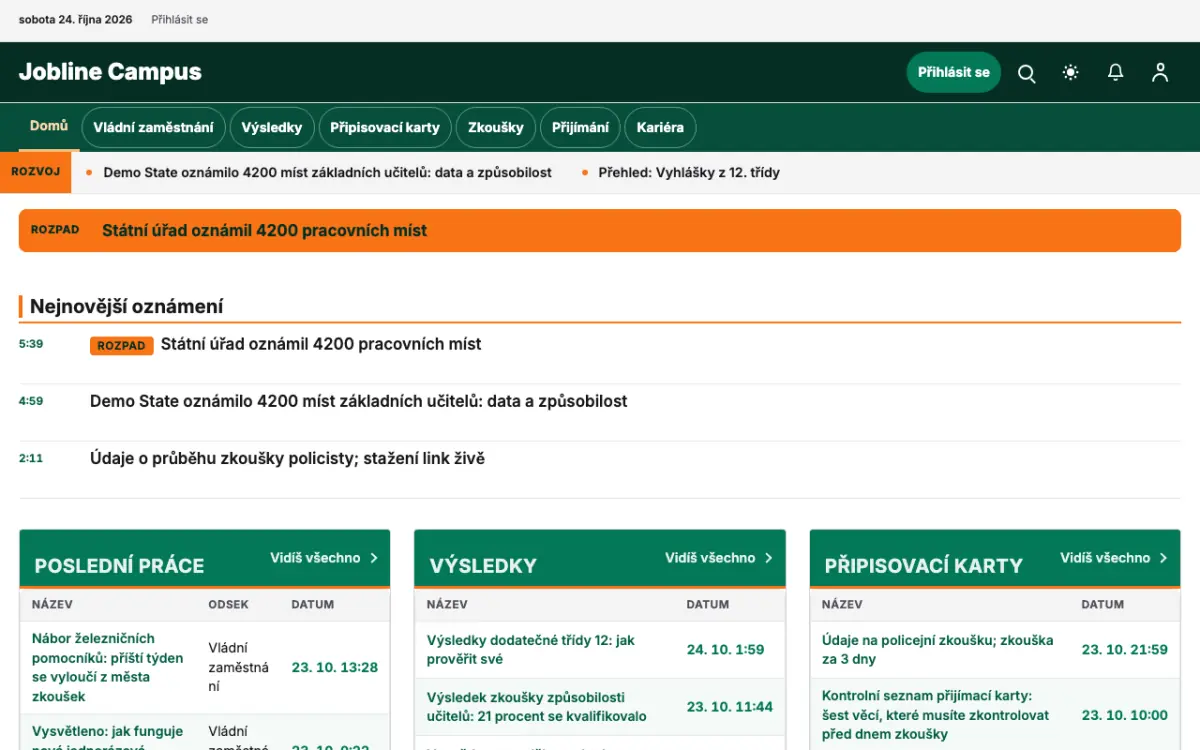Select the Zkoušky navigation tab

pyautogui.click(x=496, y=128)
